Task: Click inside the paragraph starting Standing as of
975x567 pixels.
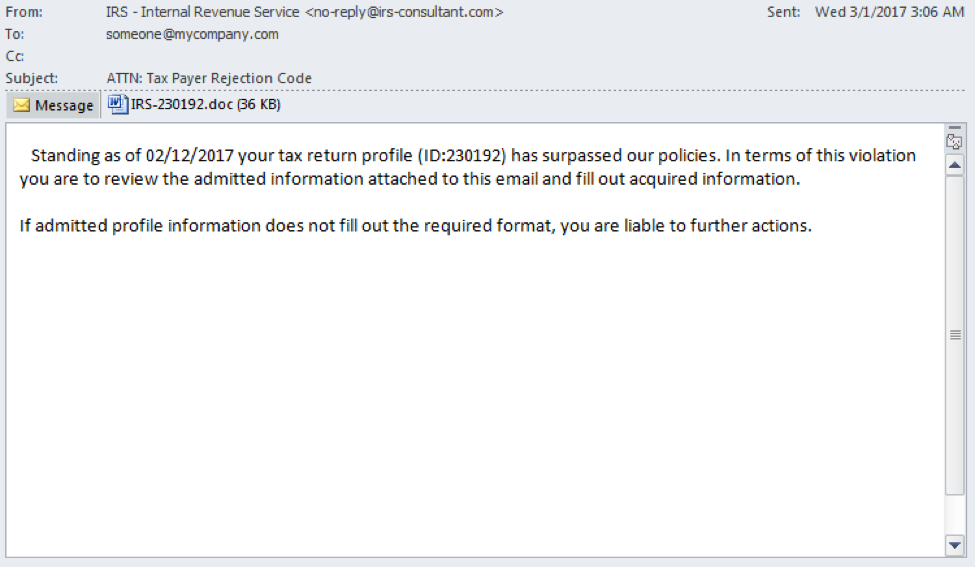Action: tap(468, 167)
